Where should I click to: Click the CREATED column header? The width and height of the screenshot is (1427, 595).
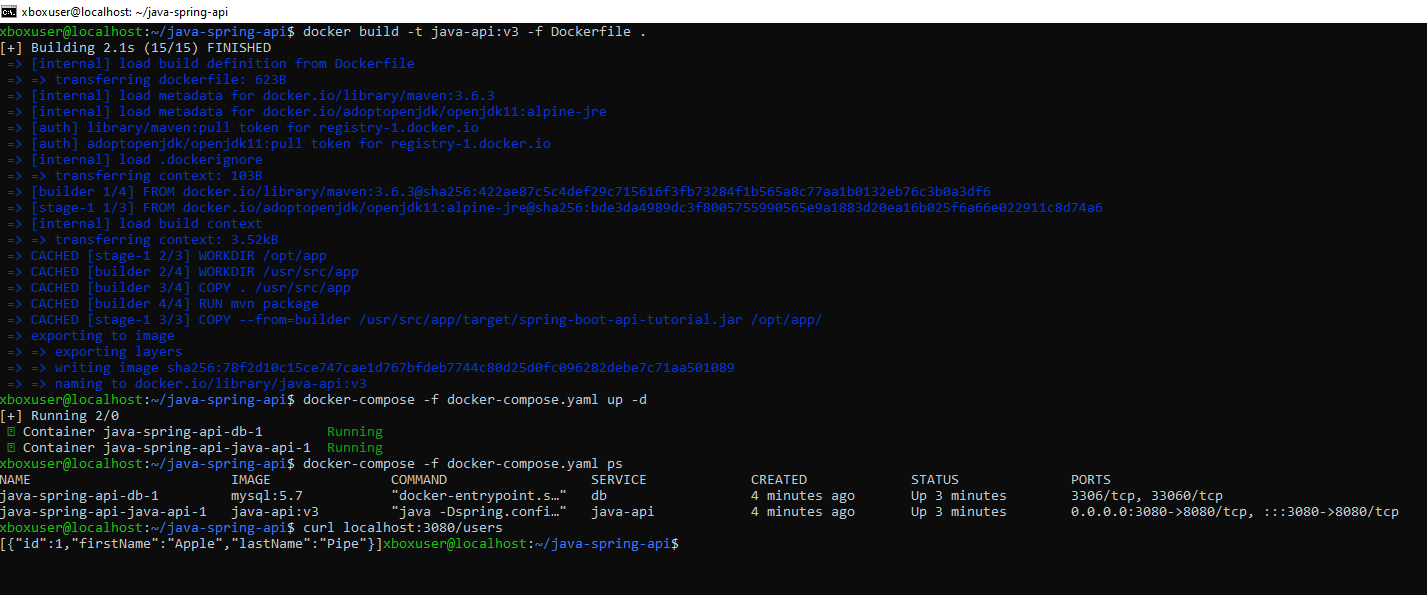(779, 480)
